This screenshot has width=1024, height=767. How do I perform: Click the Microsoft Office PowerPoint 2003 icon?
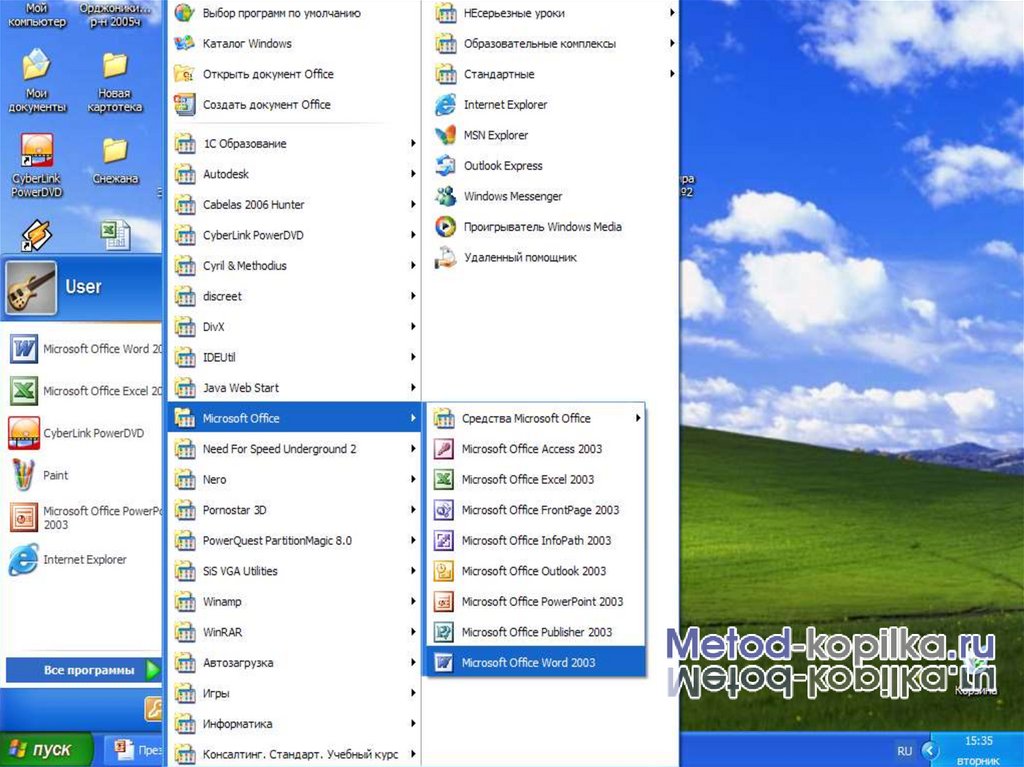(444, 602)
